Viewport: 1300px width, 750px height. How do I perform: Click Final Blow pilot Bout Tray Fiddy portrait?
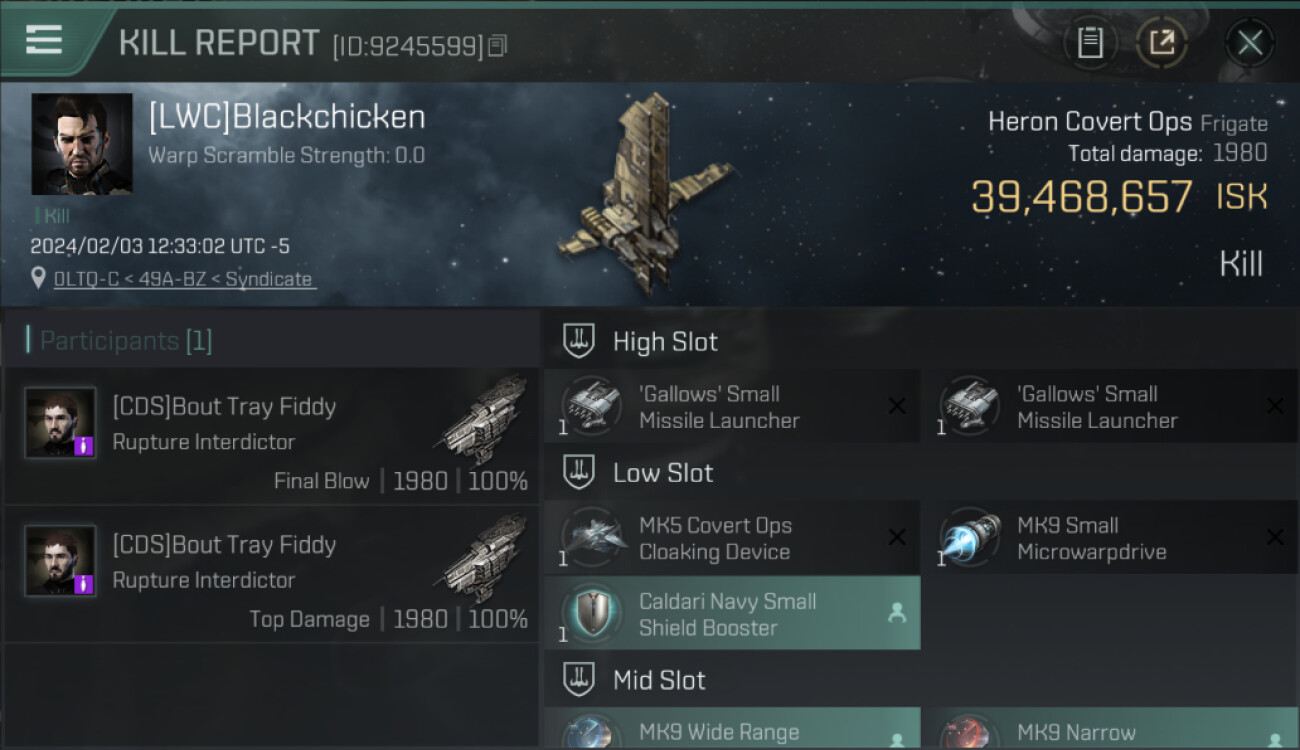61,423
